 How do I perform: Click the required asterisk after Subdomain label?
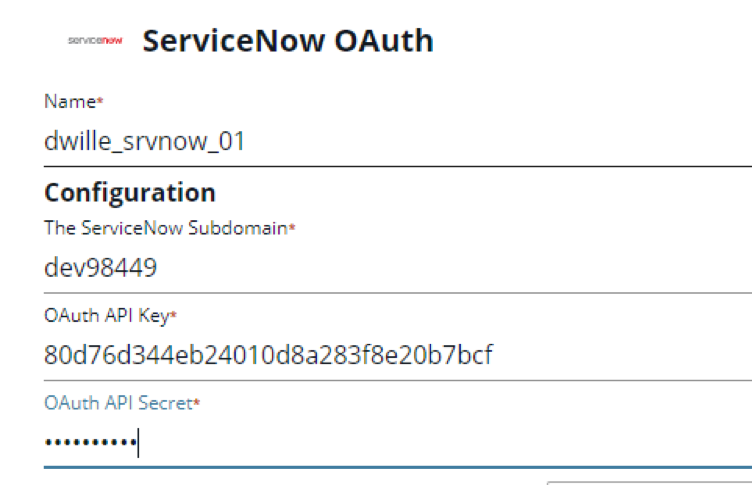click(292, 227)
